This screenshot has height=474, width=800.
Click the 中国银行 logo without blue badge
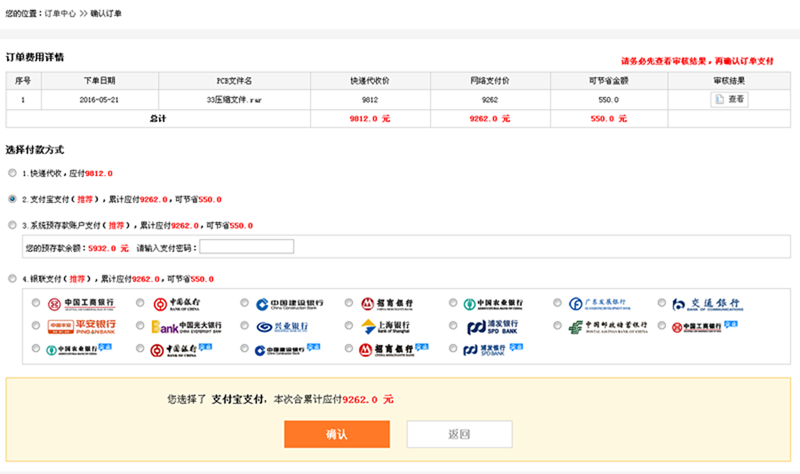click(x=177, y=304)
